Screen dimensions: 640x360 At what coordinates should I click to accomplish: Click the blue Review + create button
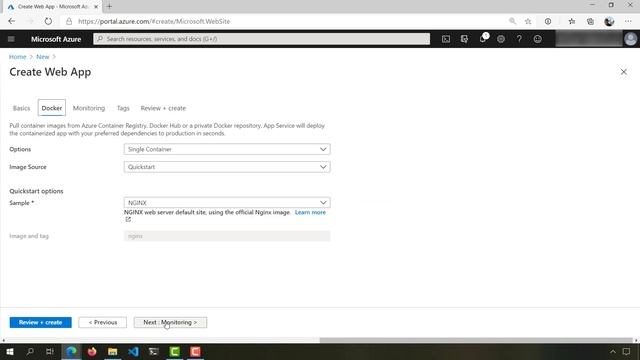pos(40,322)
